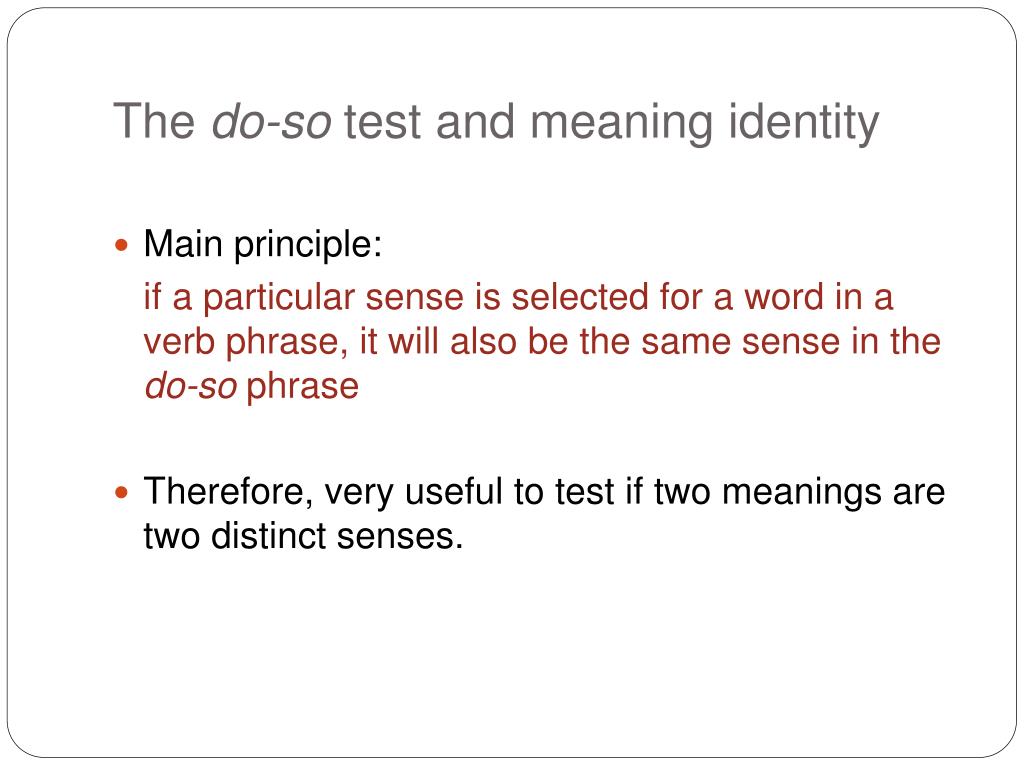
Task: Click the word selected in red text
Action: tap(580, 297)
